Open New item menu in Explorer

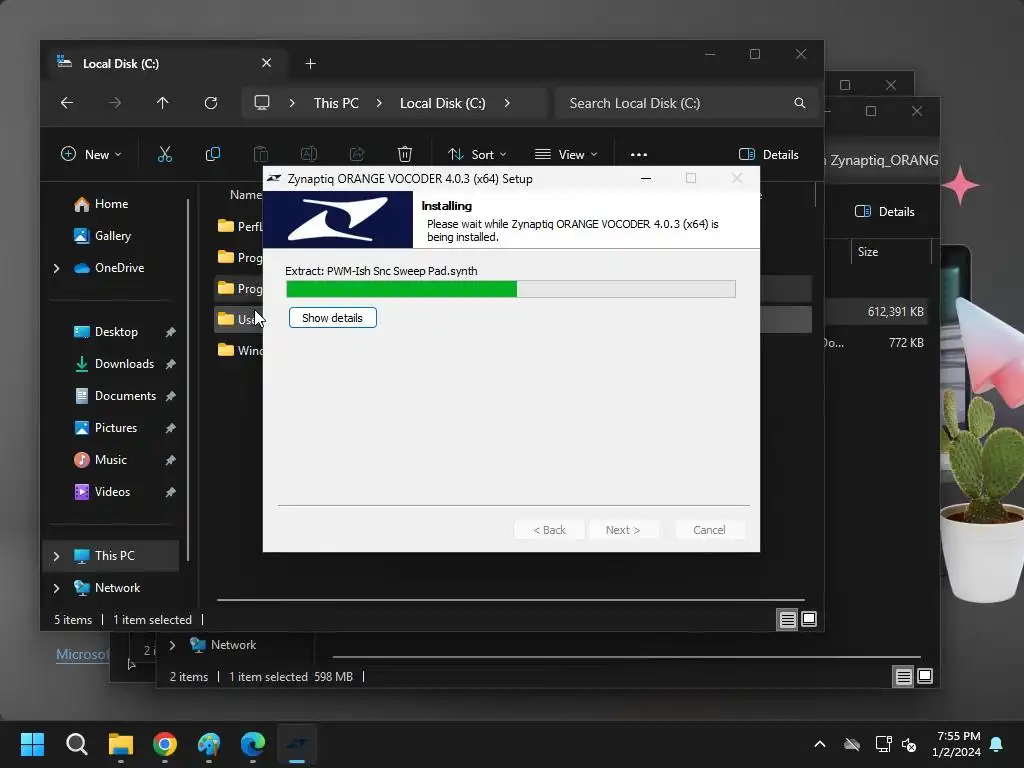coord(91,154)
